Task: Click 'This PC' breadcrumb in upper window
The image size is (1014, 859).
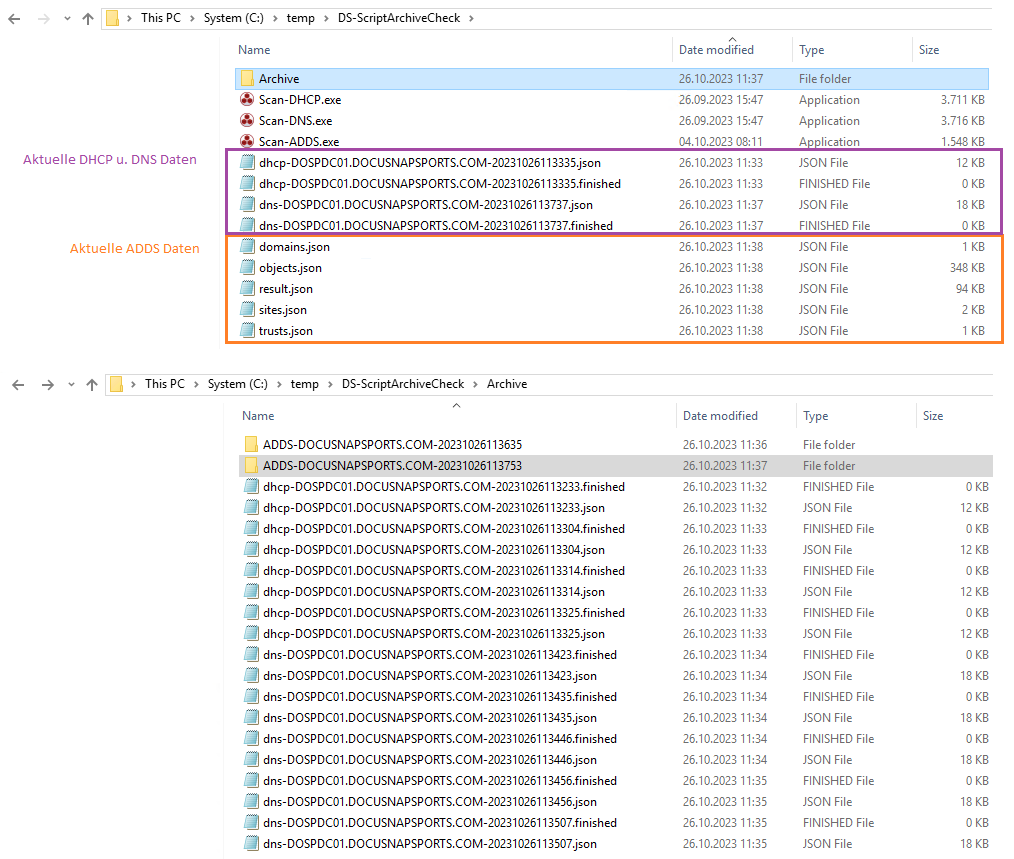Action: (x=161, y=18)
